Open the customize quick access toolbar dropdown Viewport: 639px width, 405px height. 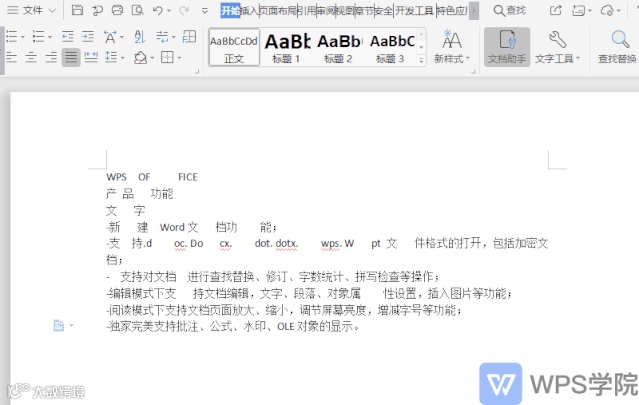tap(205, 11)
